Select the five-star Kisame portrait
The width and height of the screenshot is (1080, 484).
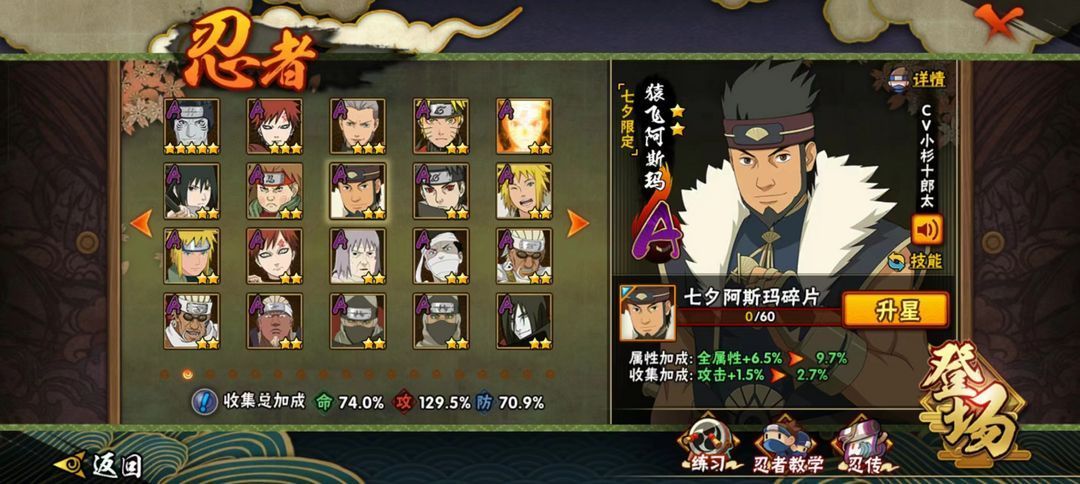pos(191,126)
